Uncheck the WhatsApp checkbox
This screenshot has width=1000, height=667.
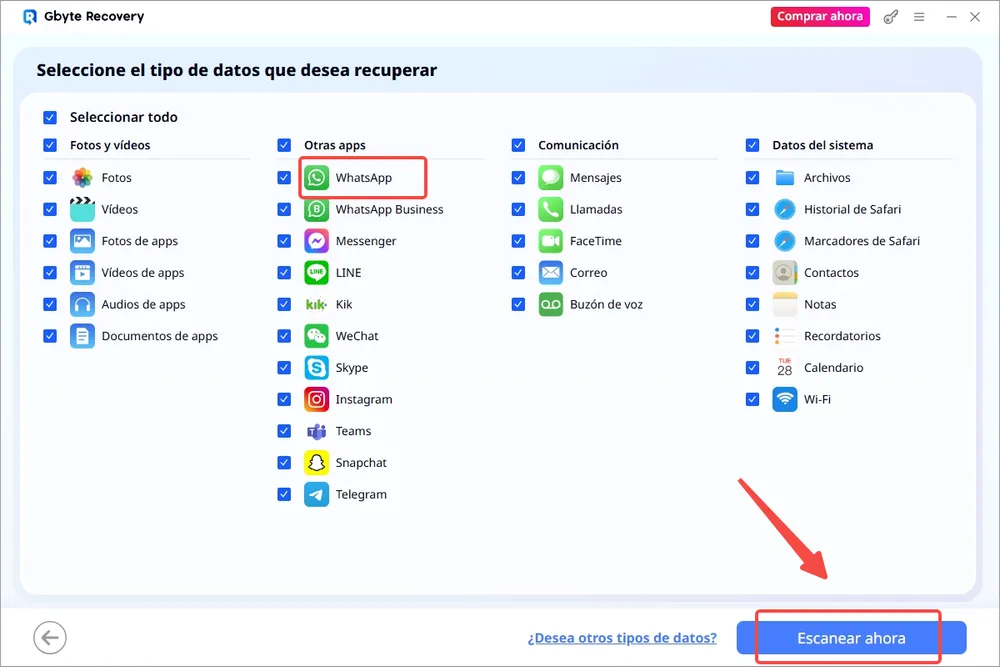point(284,178)
